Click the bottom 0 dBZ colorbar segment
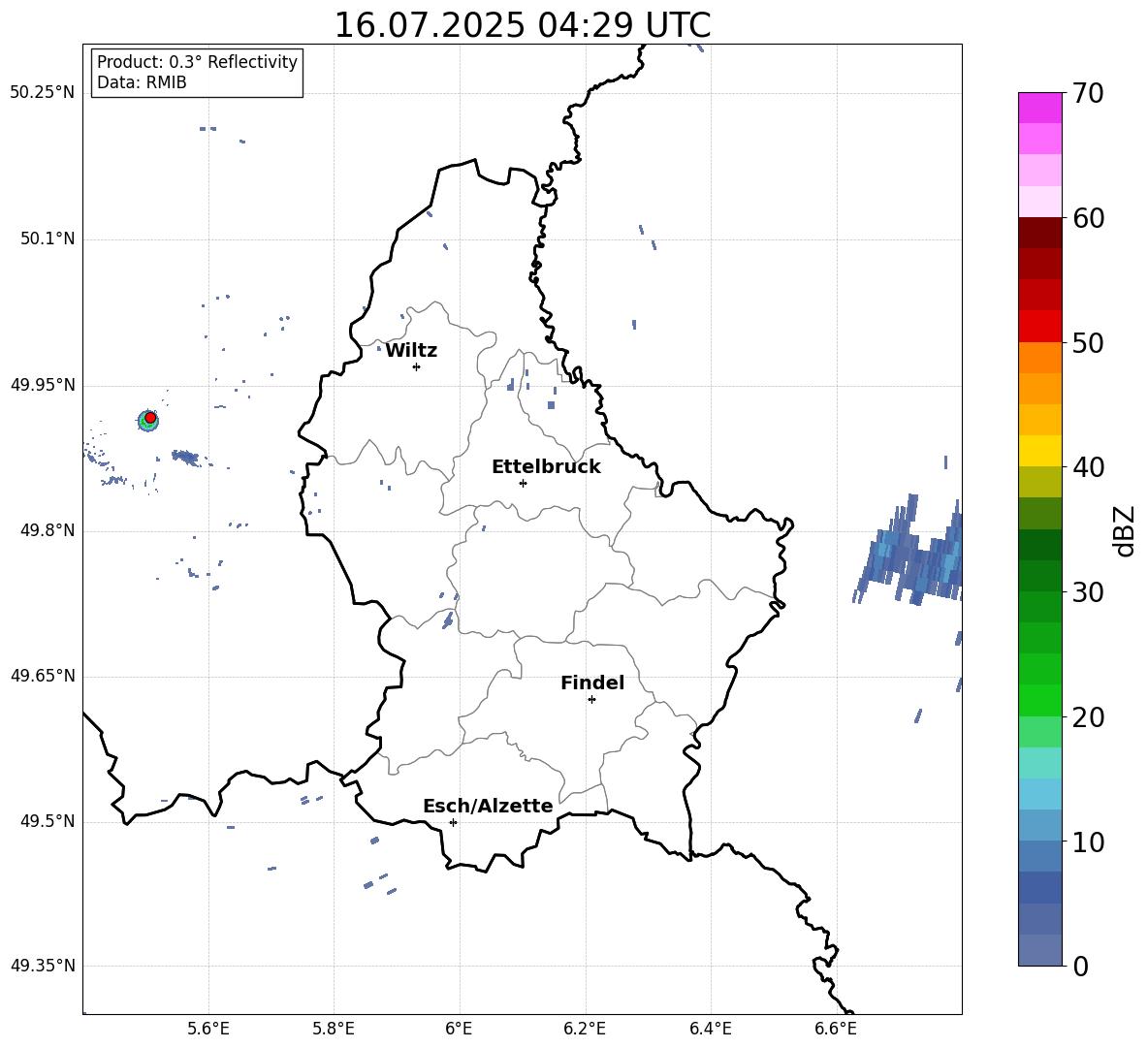 pyautogui.click(x=1040, y=950)
